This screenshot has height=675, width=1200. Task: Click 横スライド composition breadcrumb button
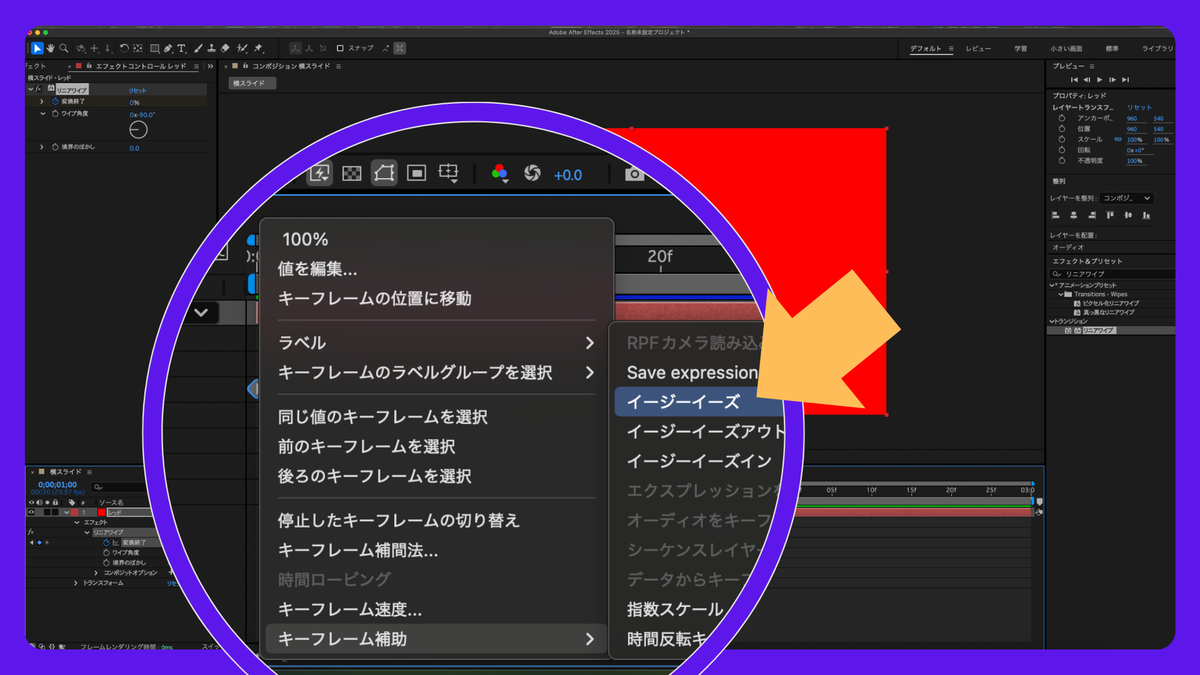pos(252,83)
